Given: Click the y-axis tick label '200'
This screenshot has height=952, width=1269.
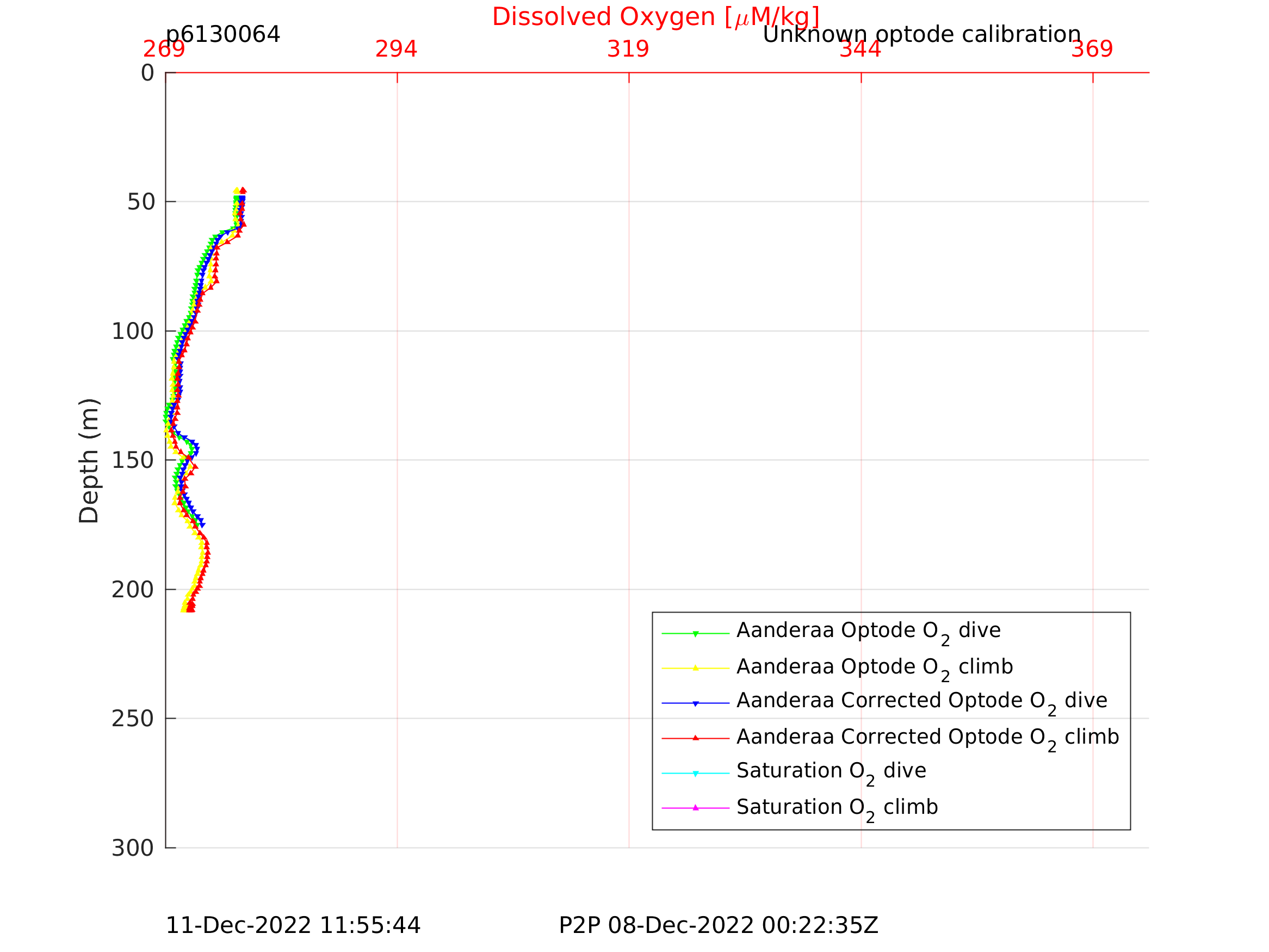Looking at the screenshot, I should (x=133, y=590).
